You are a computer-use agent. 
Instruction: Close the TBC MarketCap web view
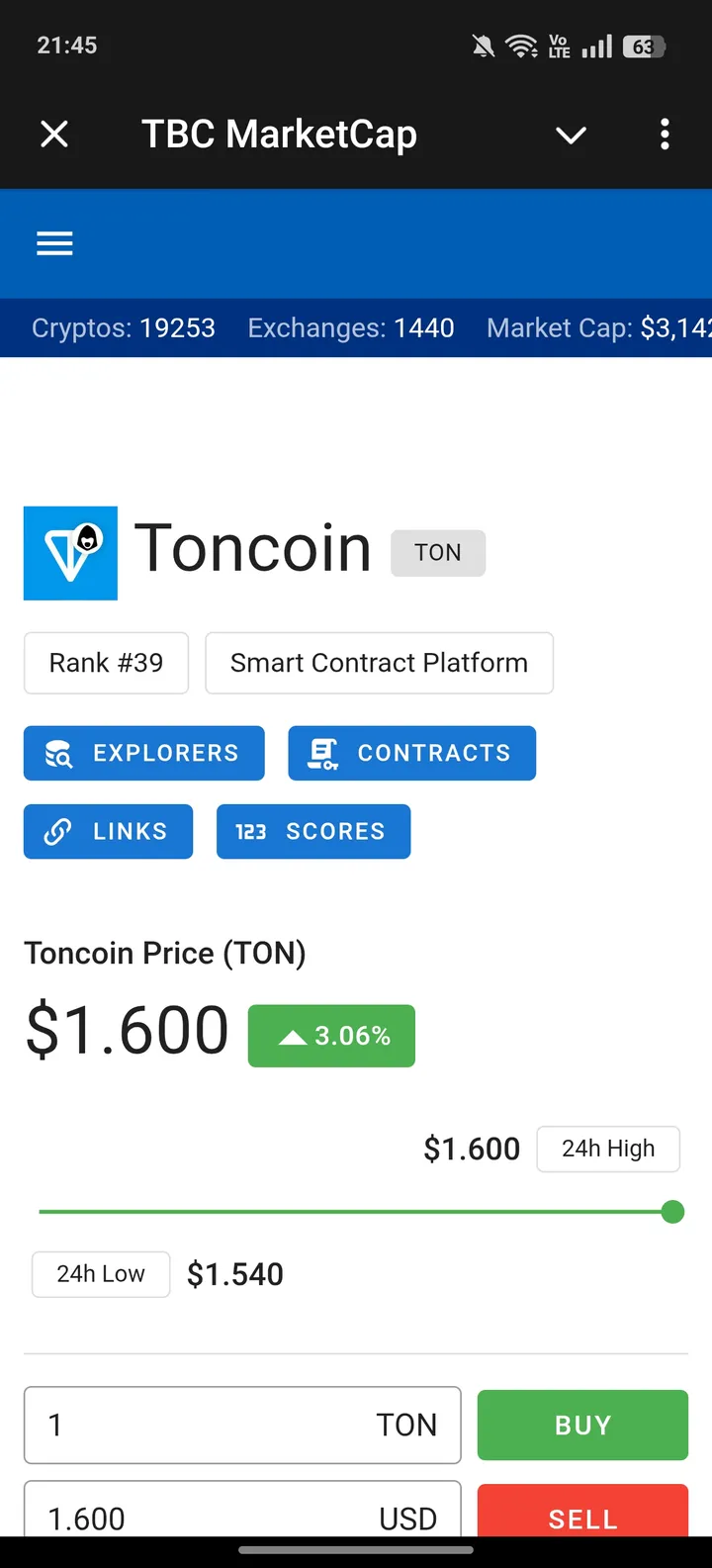[54, 134]
